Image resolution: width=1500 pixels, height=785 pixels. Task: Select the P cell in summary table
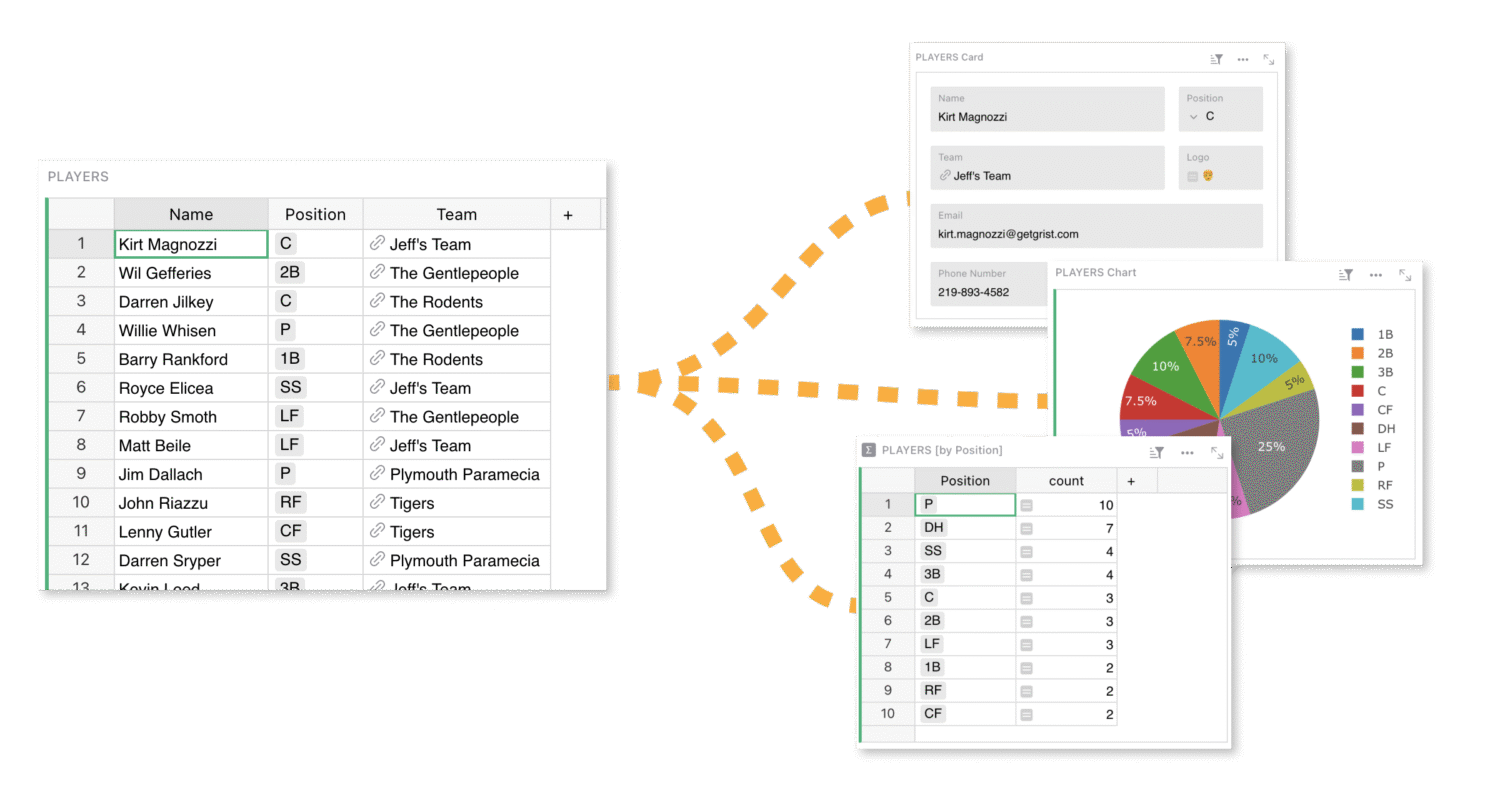click(x=965, y=504)
